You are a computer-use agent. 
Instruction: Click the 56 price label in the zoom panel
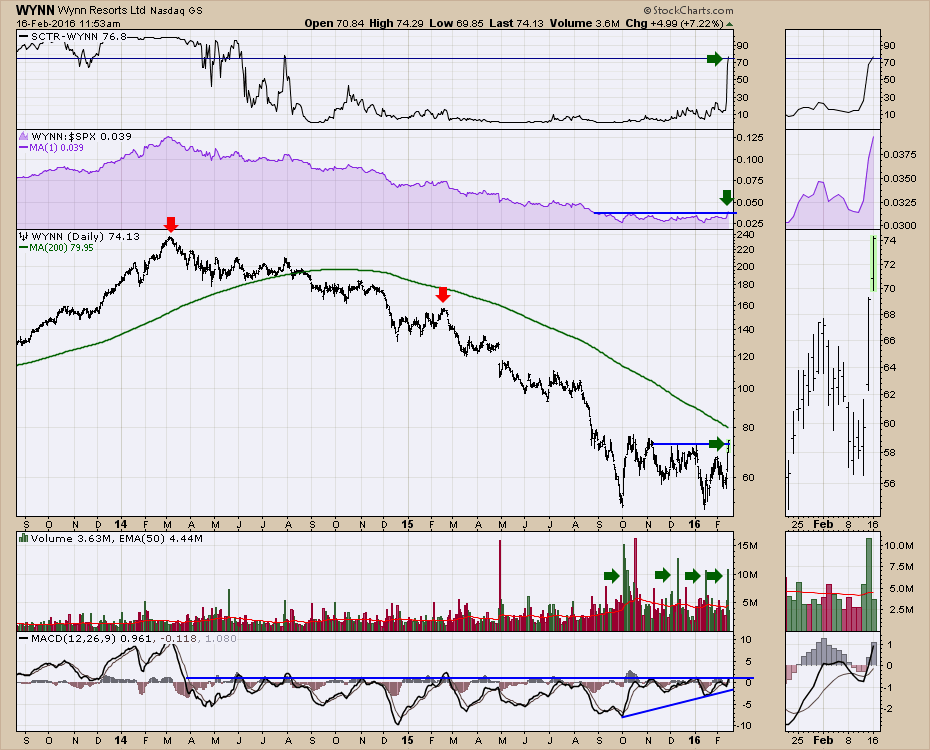coord(890,483)
